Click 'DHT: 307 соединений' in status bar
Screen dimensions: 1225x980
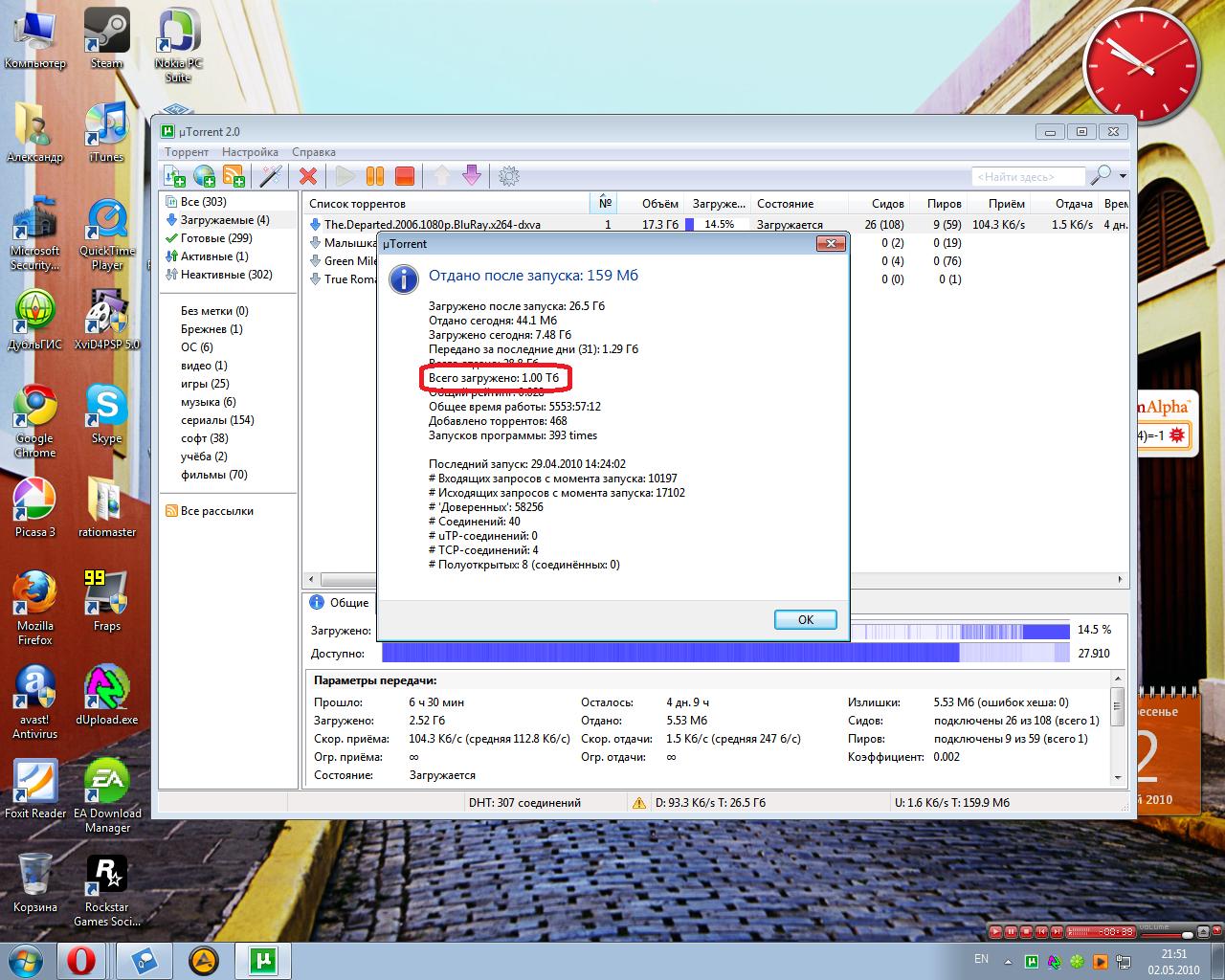click(523, 803)
